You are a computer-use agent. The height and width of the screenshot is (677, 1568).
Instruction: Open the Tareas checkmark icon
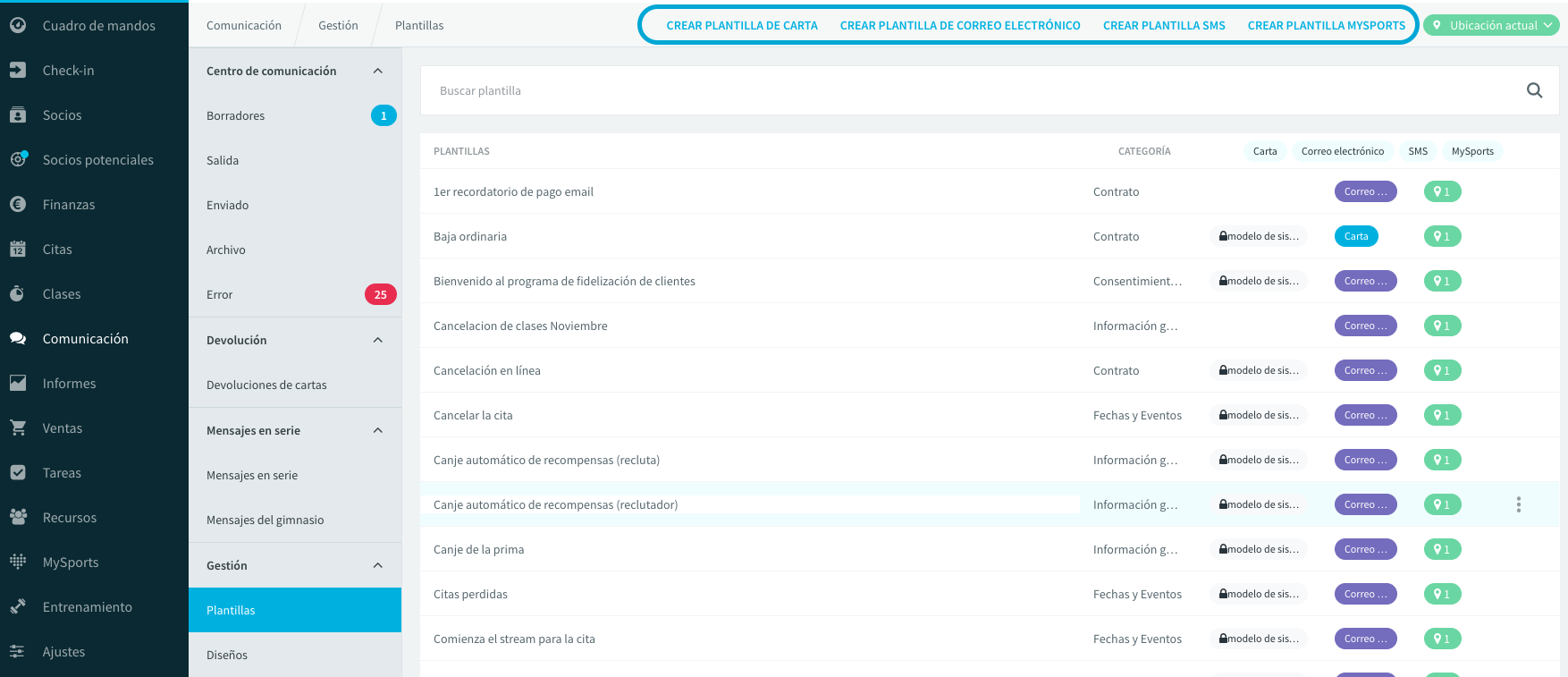pyautogui.click(x=18, y=473)
